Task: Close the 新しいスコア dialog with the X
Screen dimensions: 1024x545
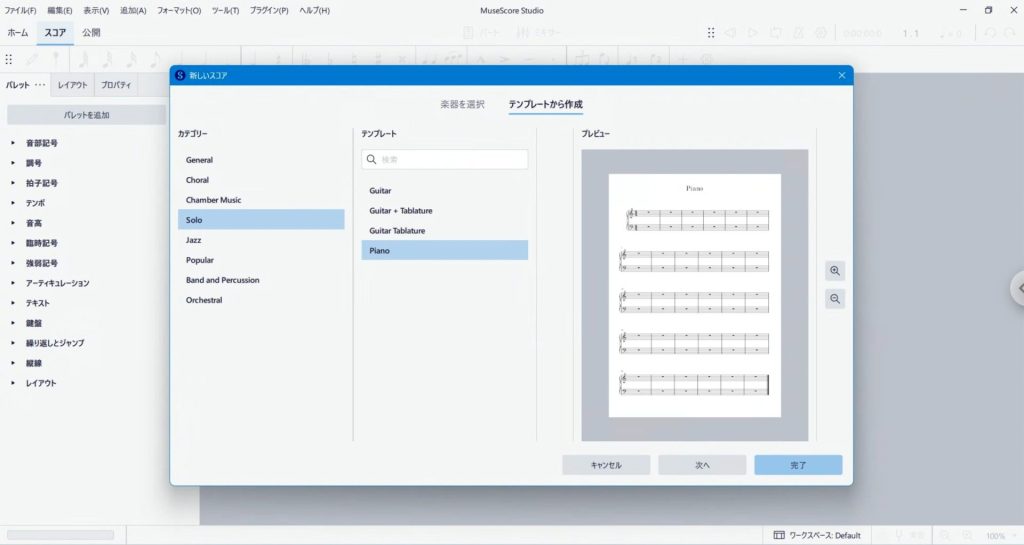Action: (x=841, y=75)
